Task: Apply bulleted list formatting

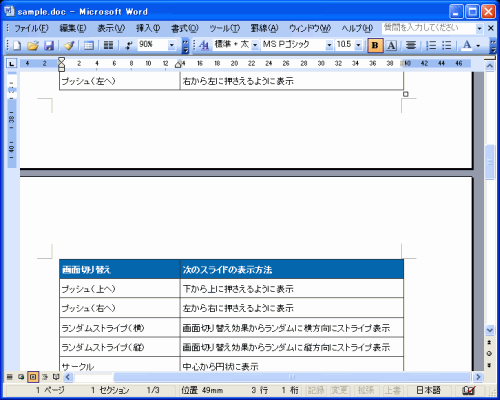Action: [x=447, y=45]
